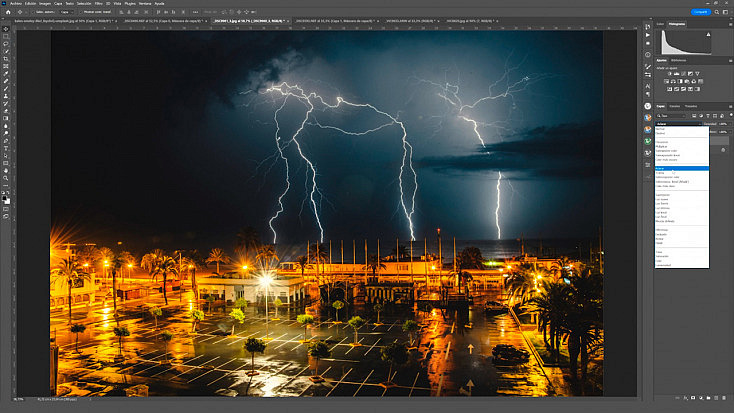Open the Capa auto-select dropdown
Screen dimensions: 734x413
pos(67,12)
